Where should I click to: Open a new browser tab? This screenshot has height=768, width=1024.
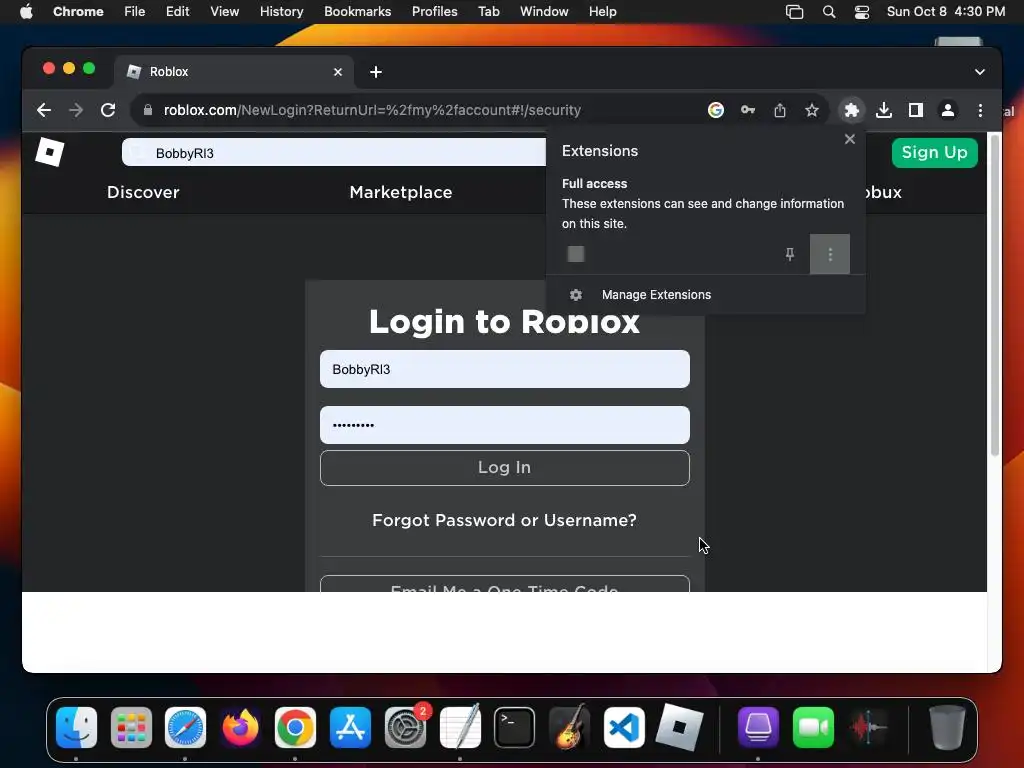tap(376, 72)
